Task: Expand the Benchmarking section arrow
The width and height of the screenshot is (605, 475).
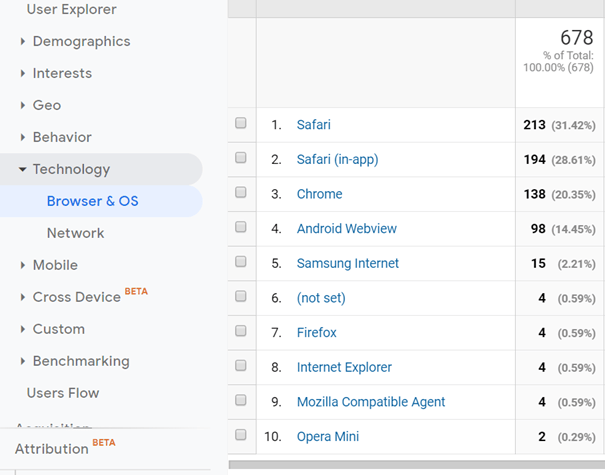Action: click(23, 361)
